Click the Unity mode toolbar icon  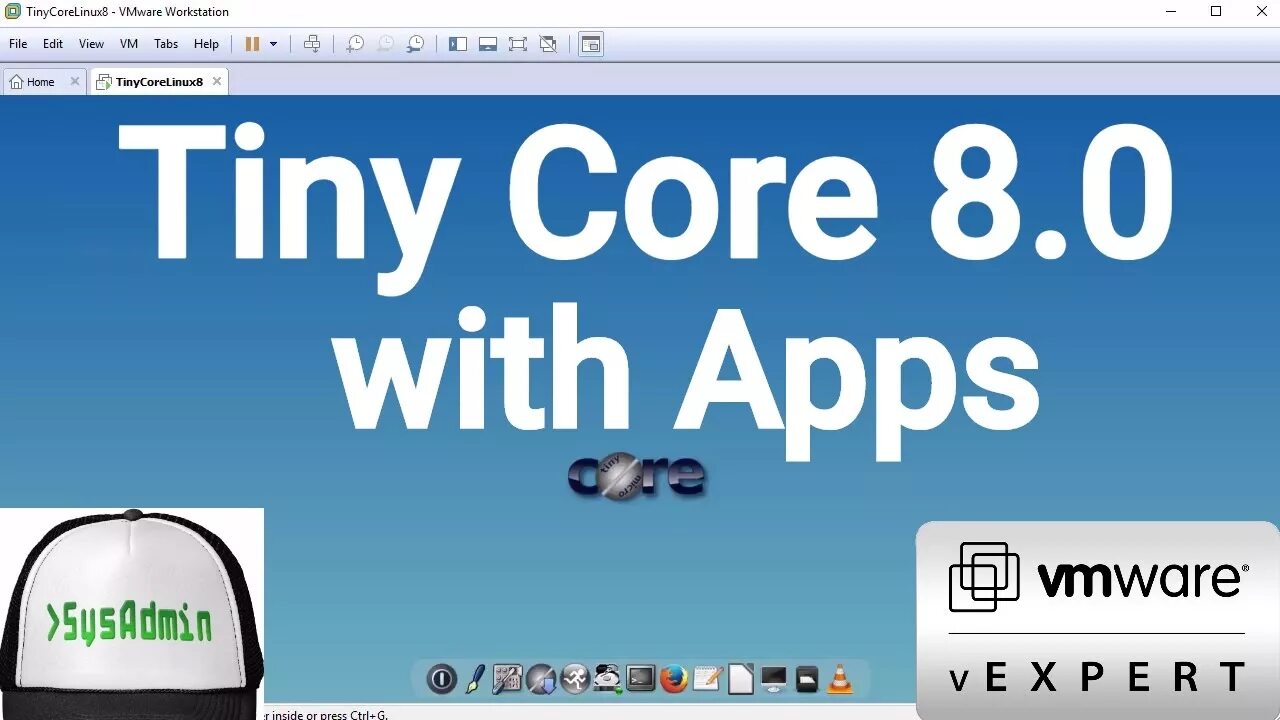coord(548,44)
